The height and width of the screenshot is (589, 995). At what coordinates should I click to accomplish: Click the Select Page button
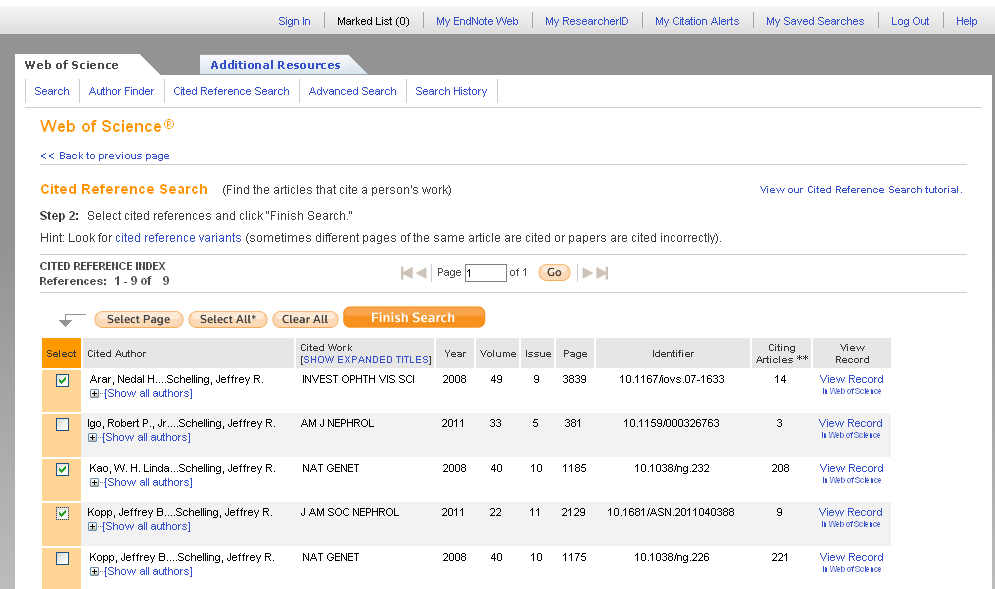pos(138,319)
